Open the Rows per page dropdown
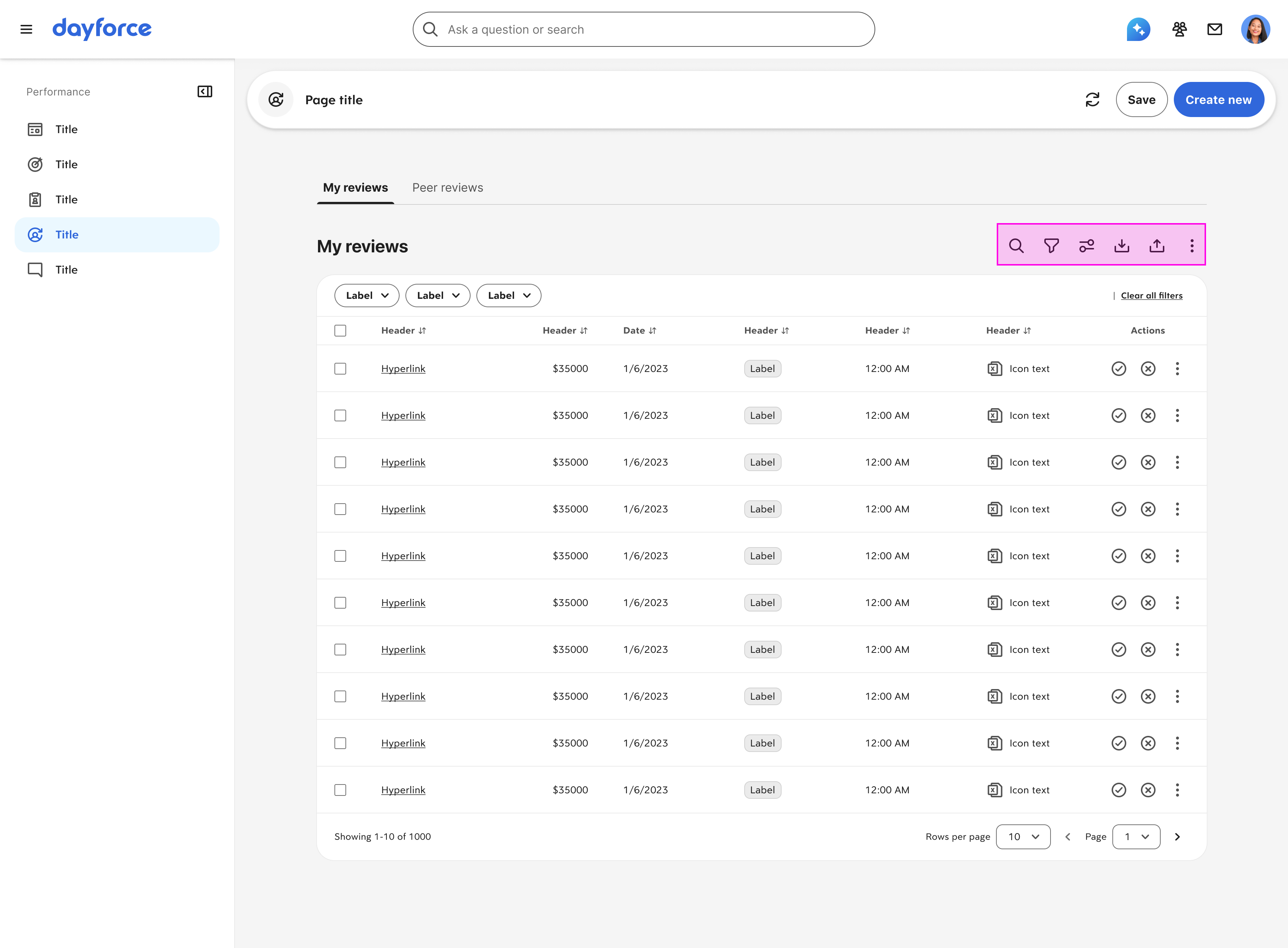This screenshot has width=1288, height=948. (1023, 837)
